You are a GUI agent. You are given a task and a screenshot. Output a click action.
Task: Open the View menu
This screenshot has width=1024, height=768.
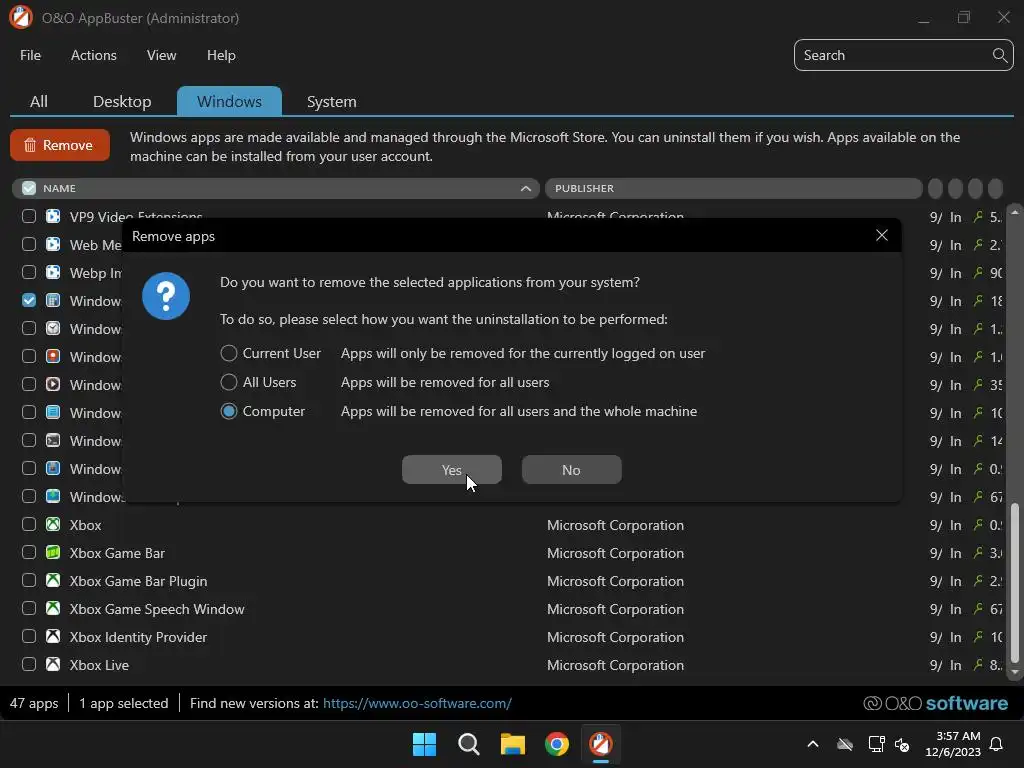[x=161, y=56]
